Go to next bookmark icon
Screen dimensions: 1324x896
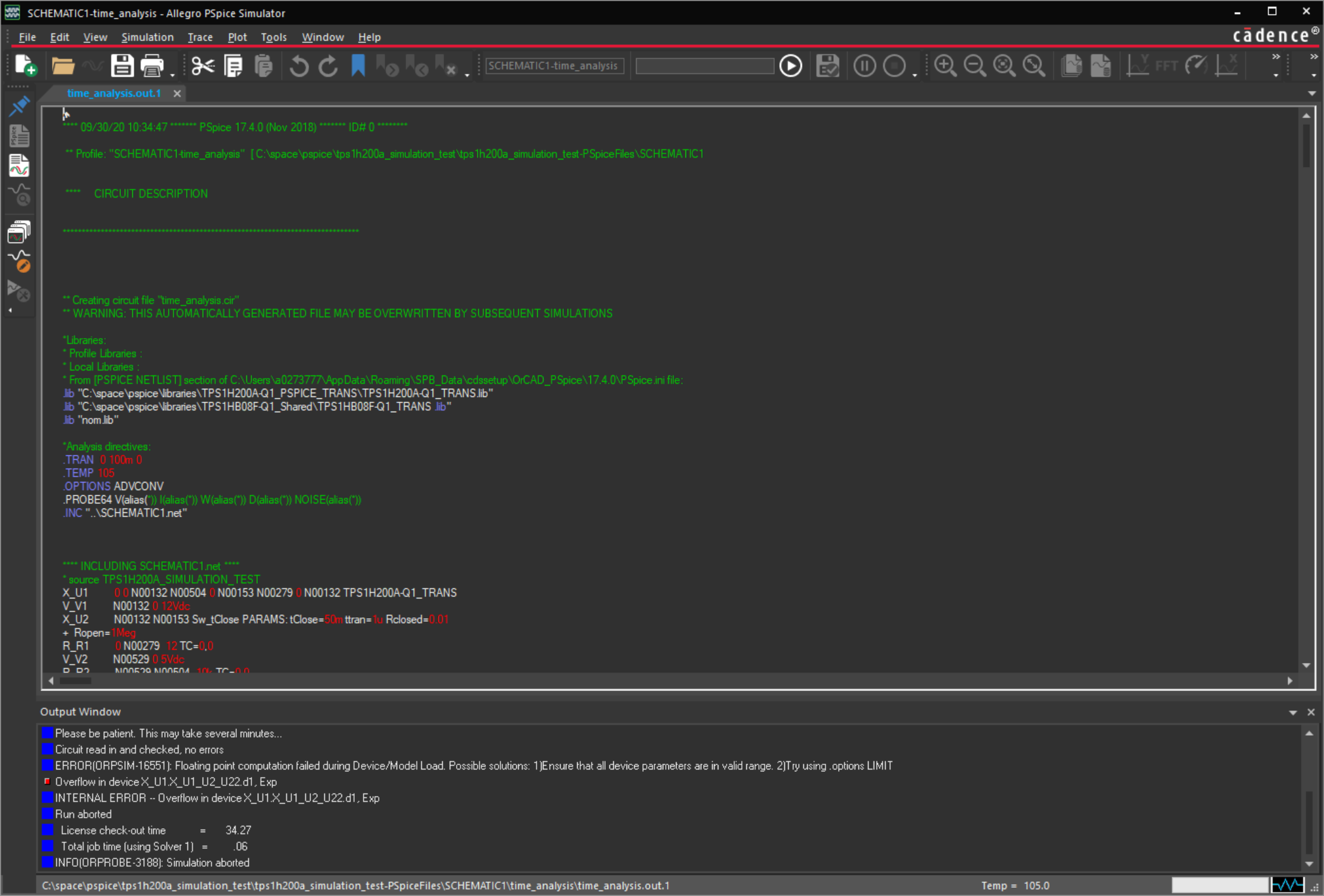(x=387, y=65)
